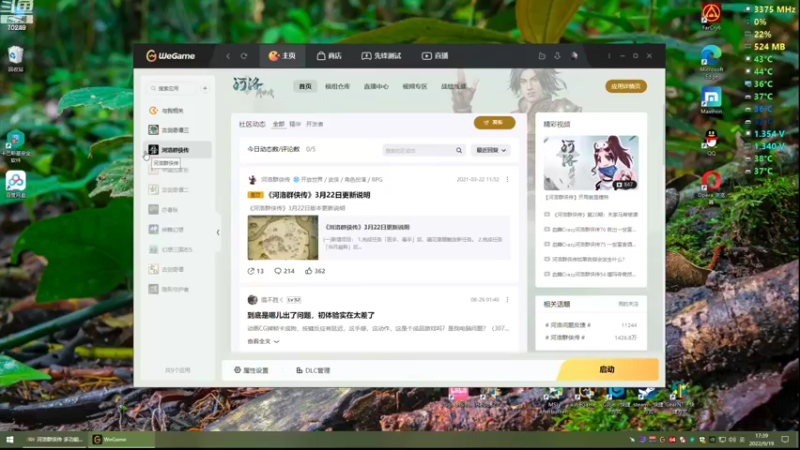Open the WeGame folder icon in title bar

[x=542, y=56]
